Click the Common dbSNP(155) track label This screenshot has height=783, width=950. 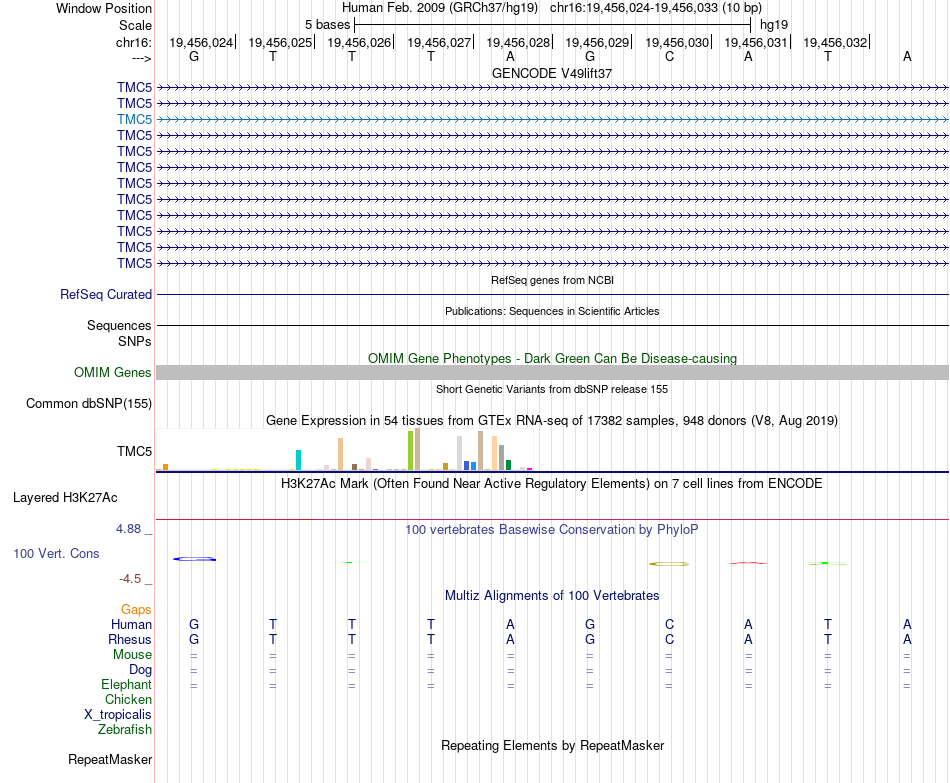click(x=89, y=404)
